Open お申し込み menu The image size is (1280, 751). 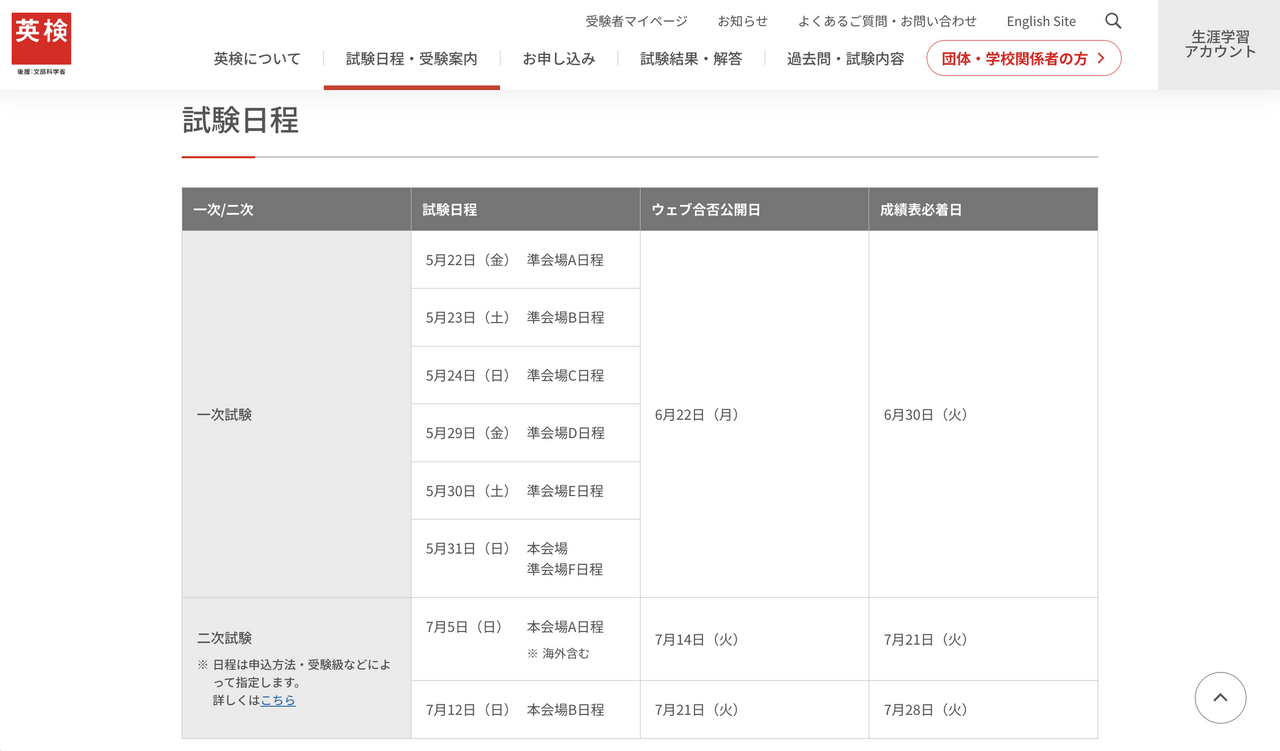559,59
